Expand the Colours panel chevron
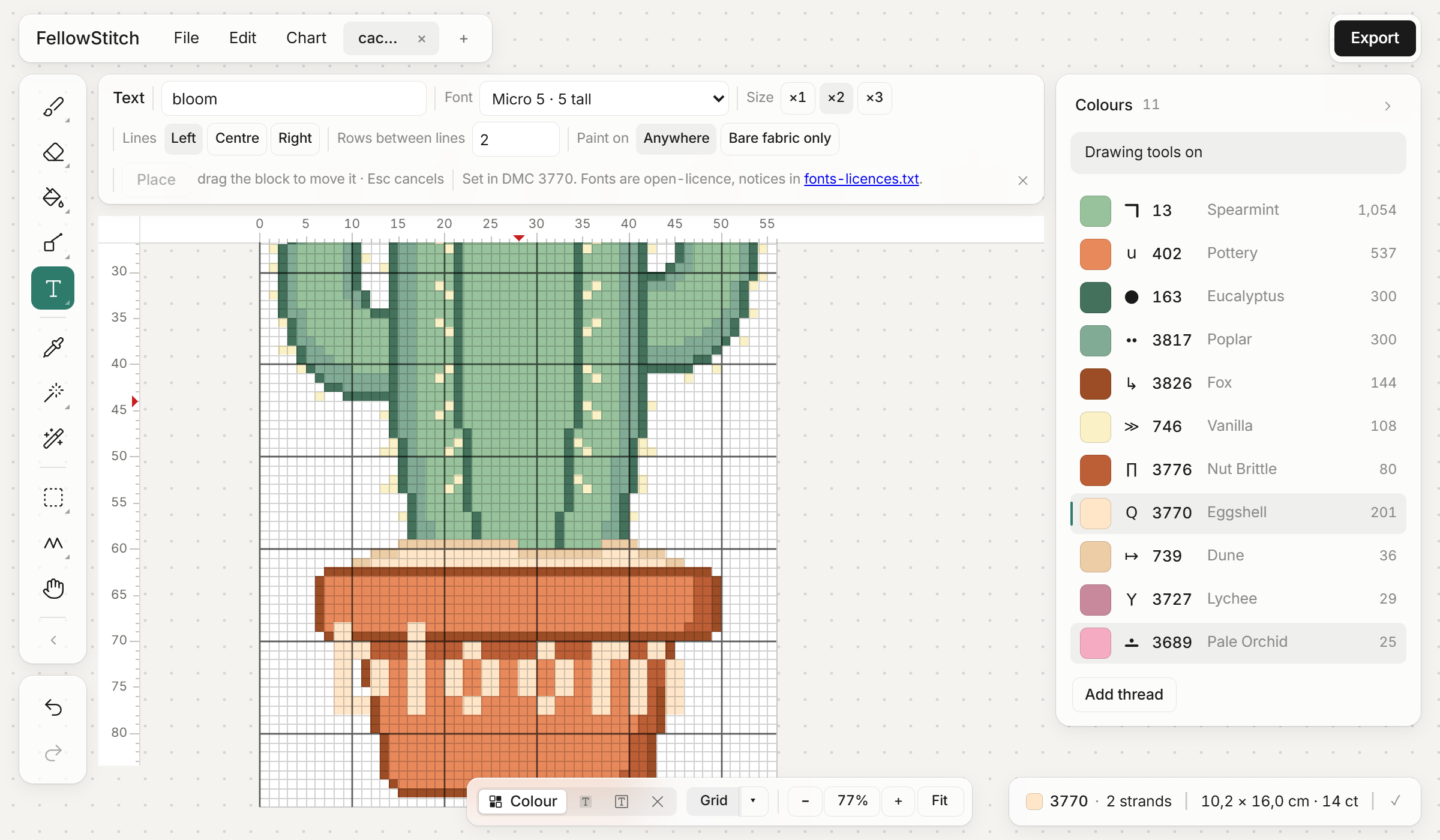 1388,106
